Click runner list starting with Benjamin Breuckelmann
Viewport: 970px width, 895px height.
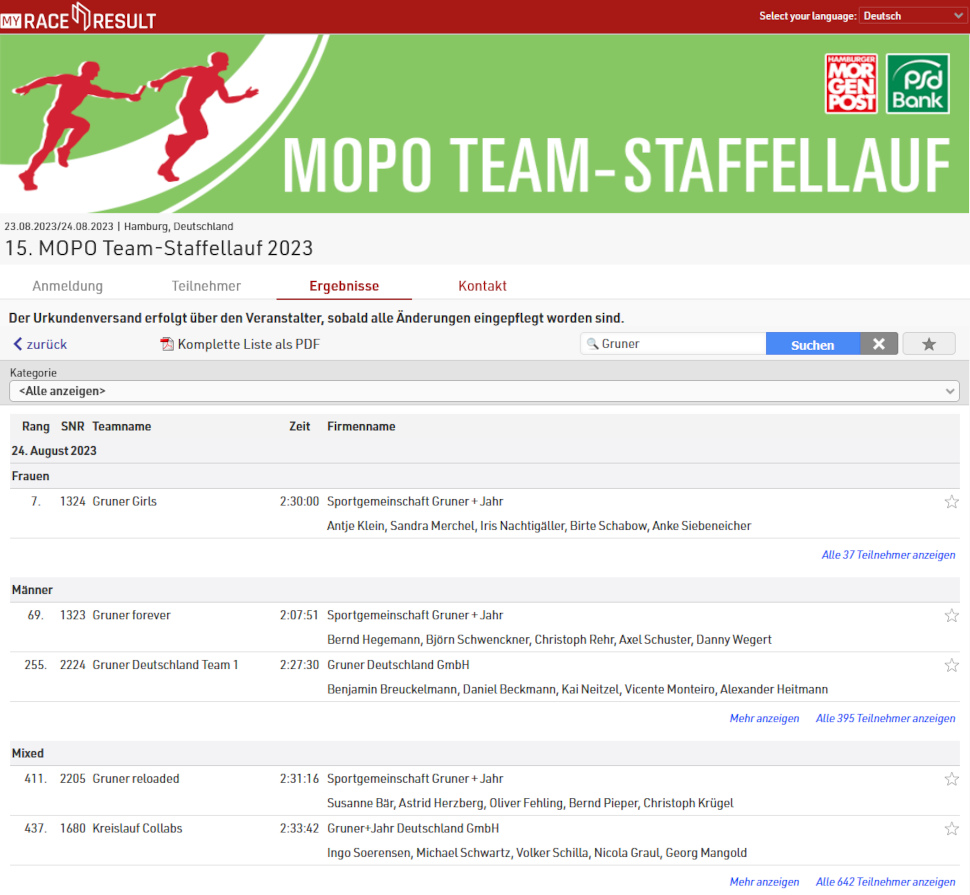point(577,689)
